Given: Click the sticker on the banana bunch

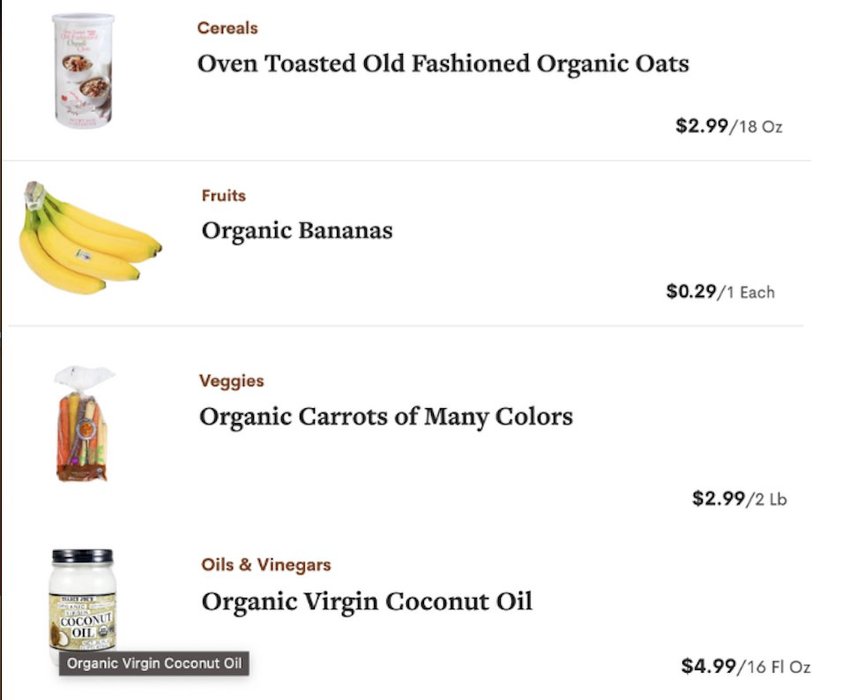Looking at the screenshot, I should [82, 253].
